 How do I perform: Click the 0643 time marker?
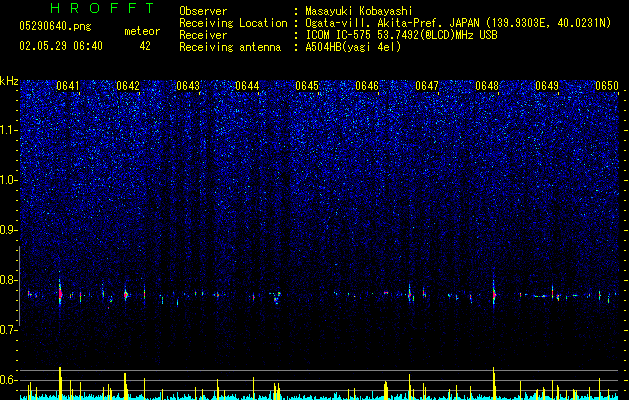point(188,86)
